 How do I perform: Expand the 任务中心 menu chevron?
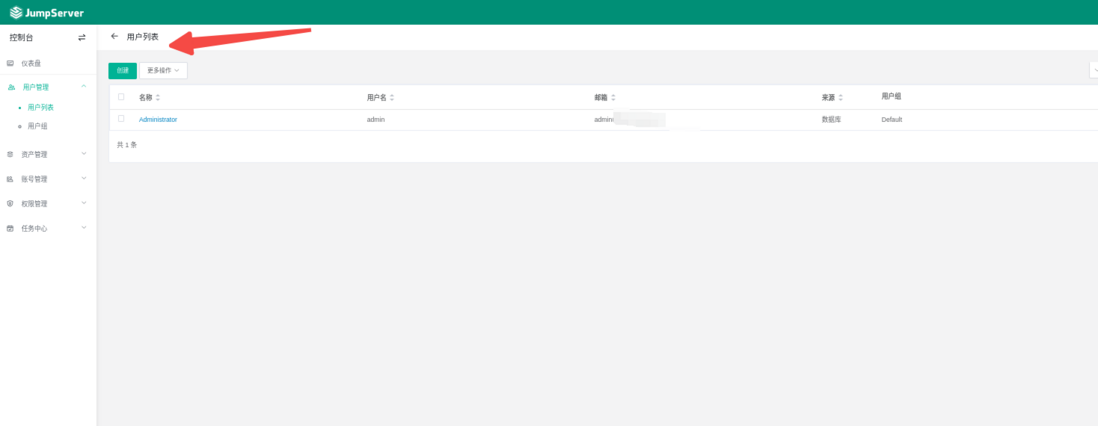click(x=84, y=228)
